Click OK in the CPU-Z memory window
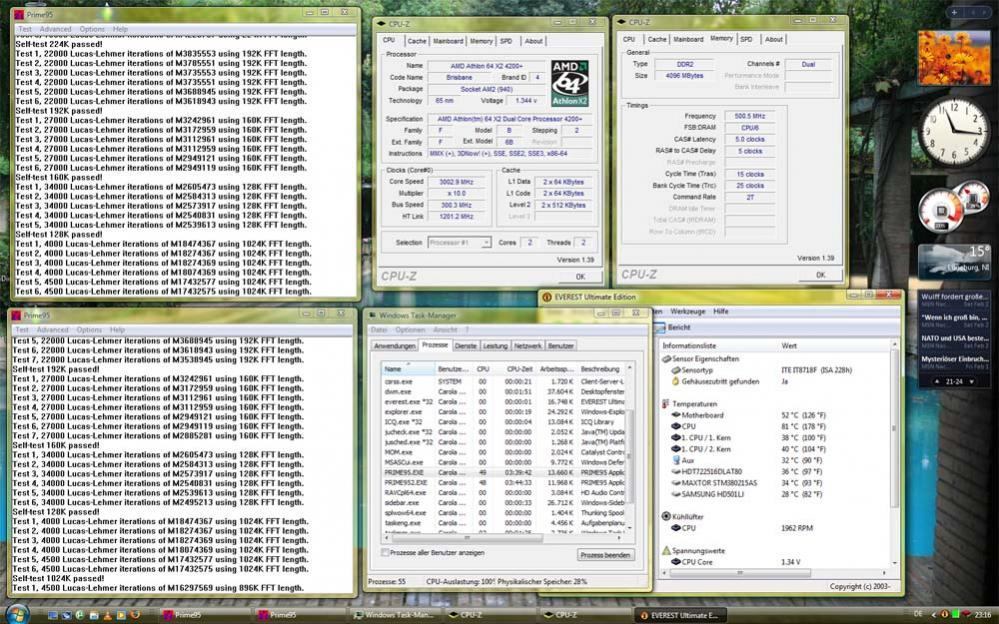 point(821,275)
